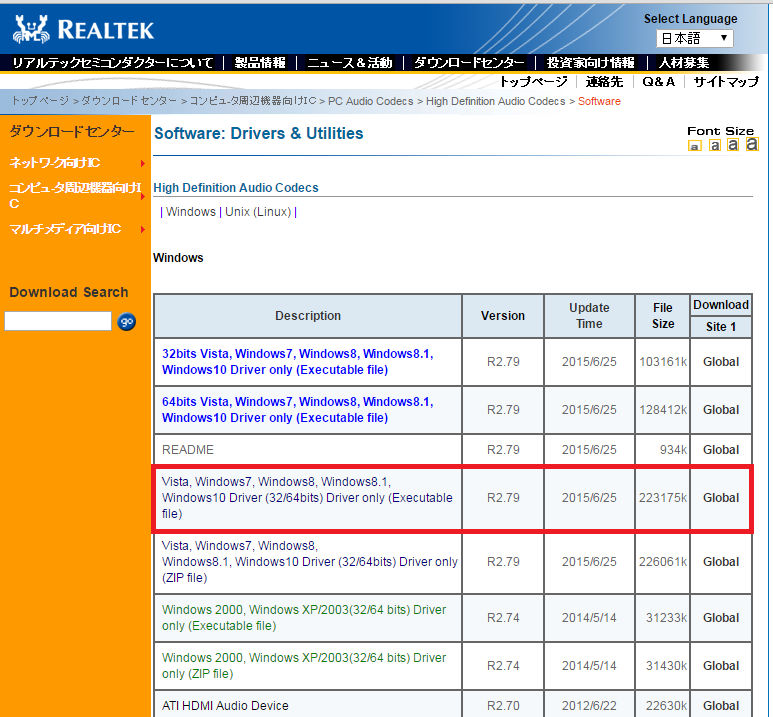This screenshot has height=717, width=773.
Task: Download 226061k ZIP from Global site
Action: 721,562
